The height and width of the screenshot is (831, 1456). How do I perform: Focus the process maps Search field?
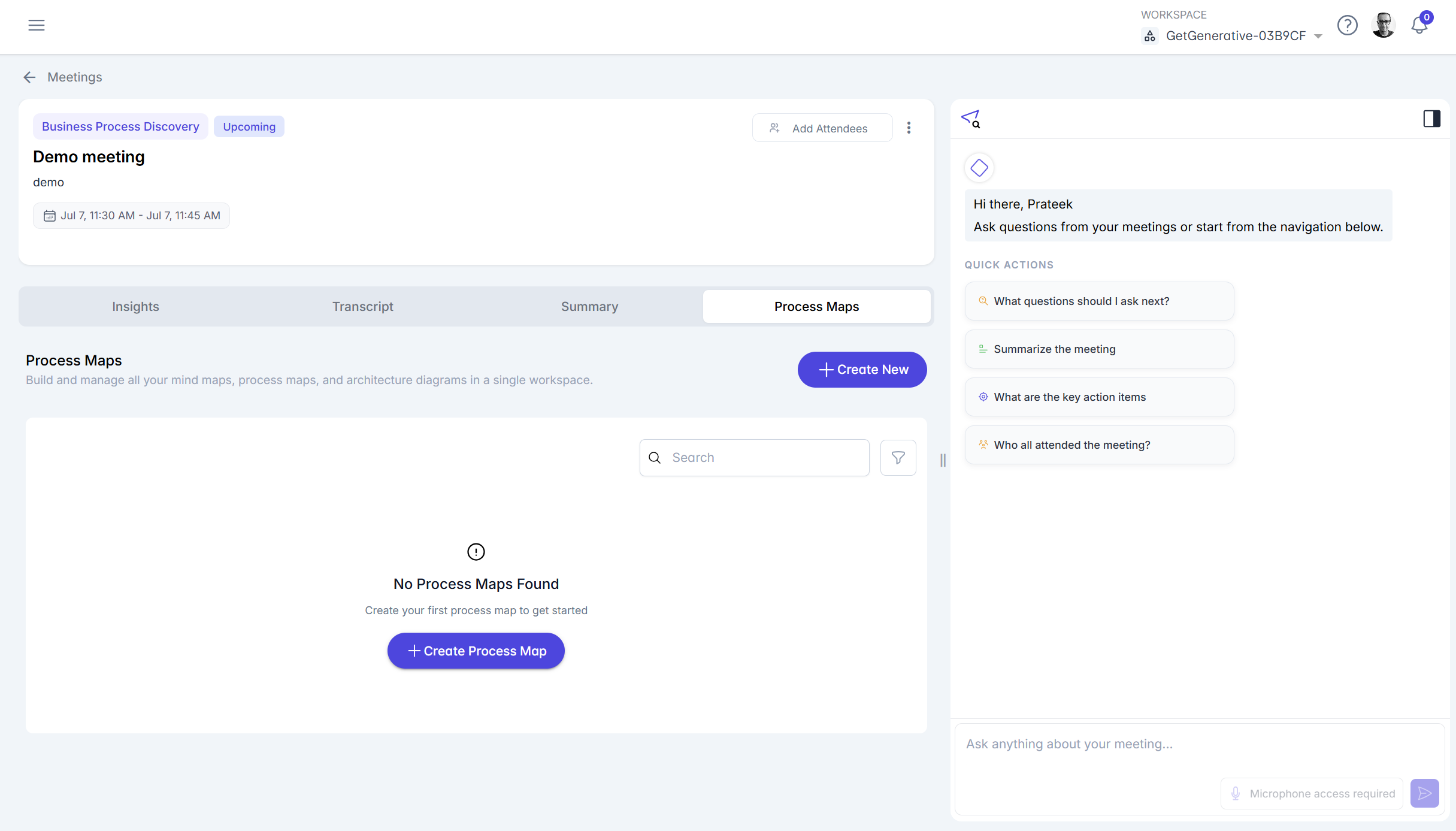pos(755,458)
